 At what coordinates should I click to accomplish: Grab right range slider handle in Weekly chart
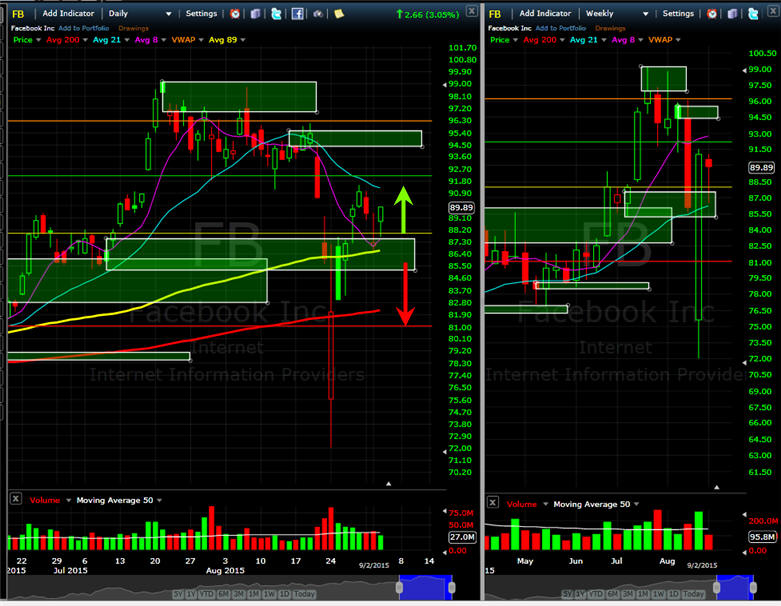753,587
